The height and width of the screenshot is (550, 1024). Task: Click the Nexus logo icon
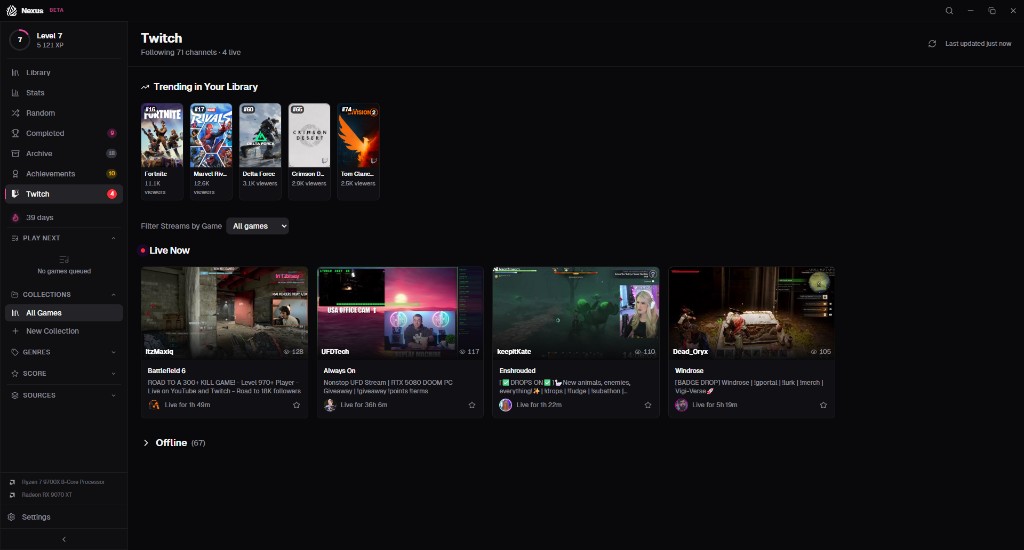pyautogui.click(x=11, y=10)
